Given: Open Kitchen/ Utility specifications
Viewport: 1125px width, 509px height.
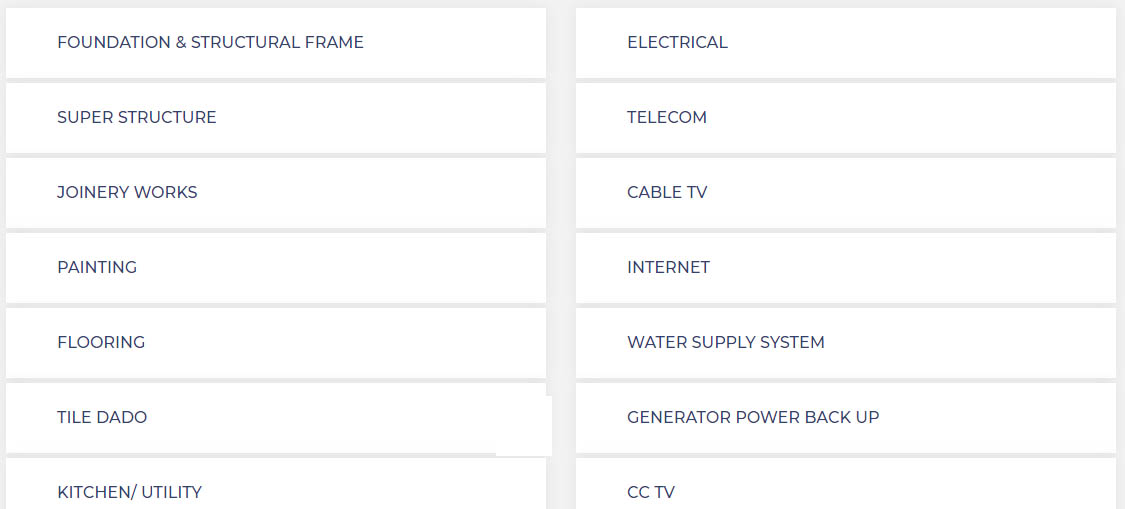Looking at the screenshot, I should [276, 484].
